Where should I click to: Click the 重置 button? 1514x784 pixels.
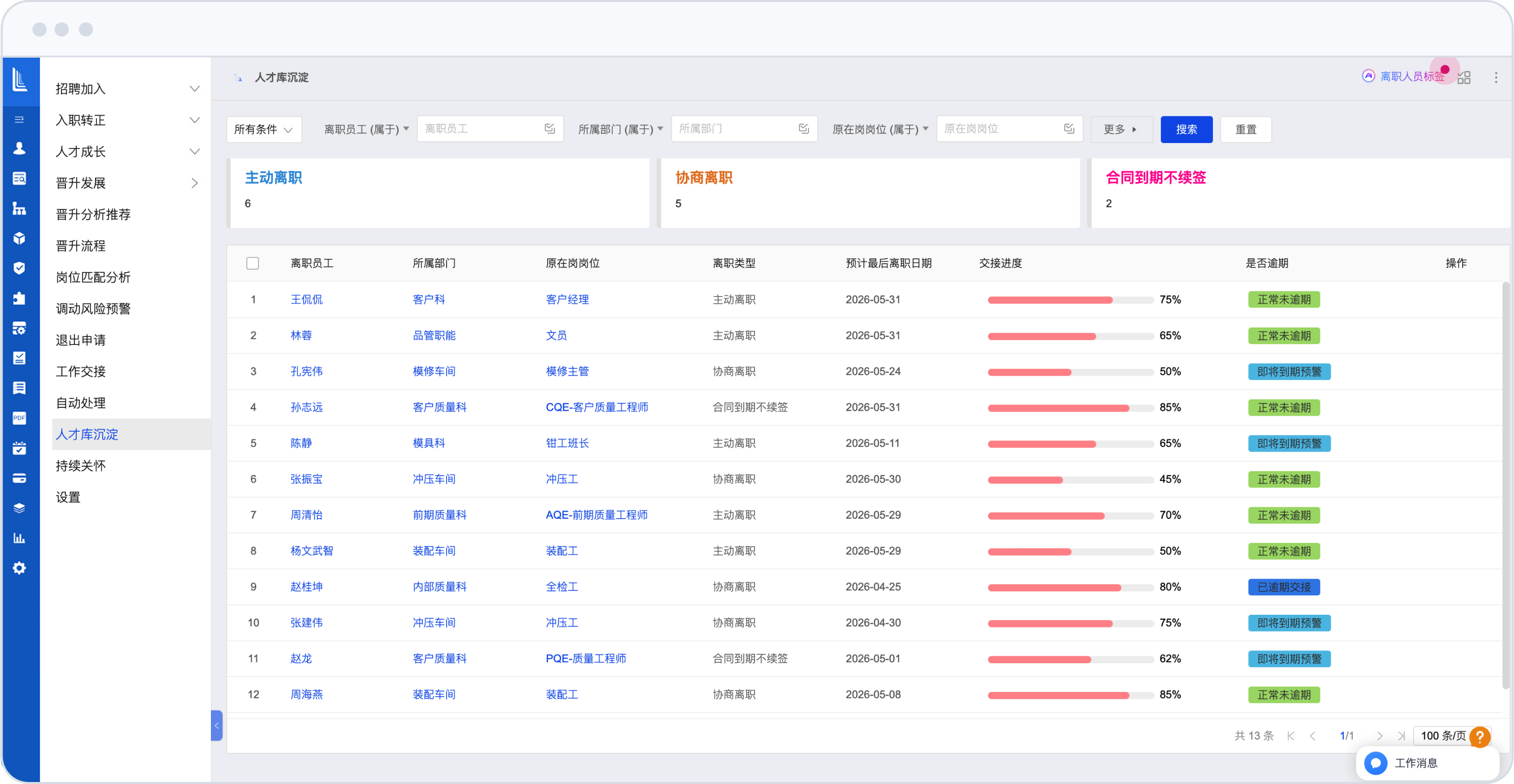(x=1245, y=129)
